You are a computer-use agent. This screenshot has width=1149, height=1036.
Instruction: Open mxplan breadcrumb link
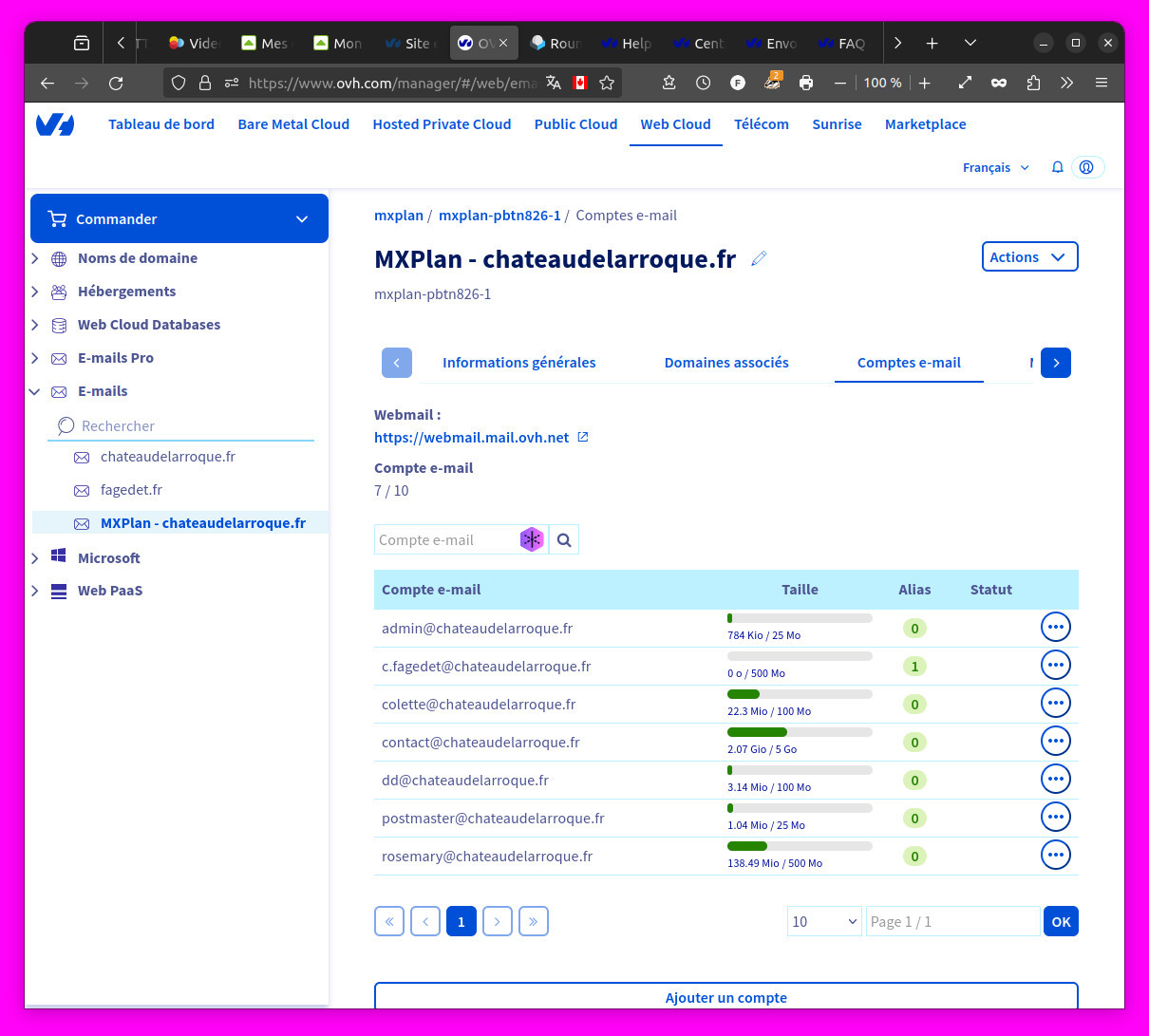399,216
